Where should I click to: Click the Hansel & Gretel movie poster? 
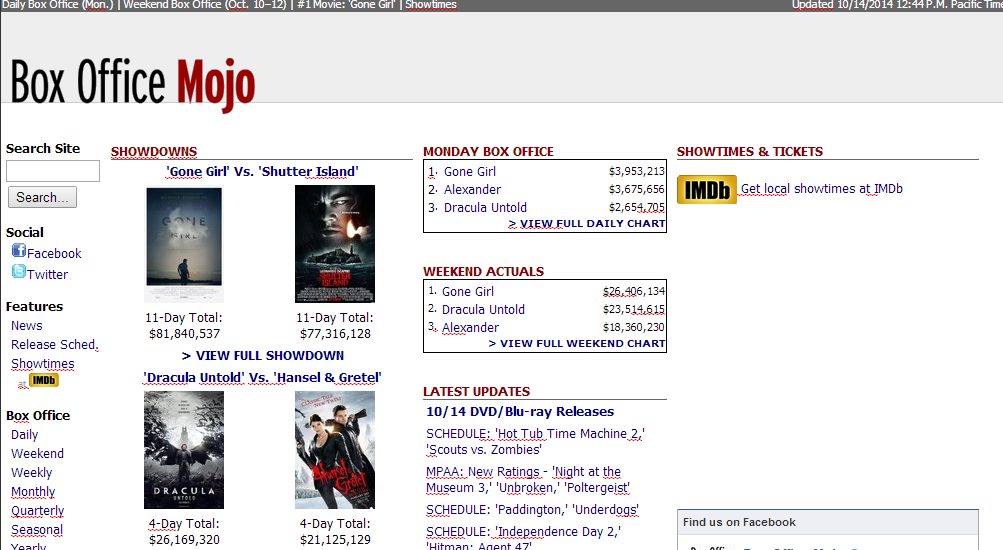coord(335,450)
